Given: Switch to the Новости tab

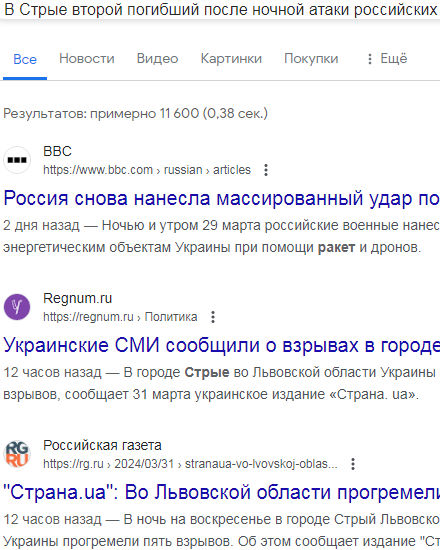Looking at the screenshot, I should [x=87, y=59].
